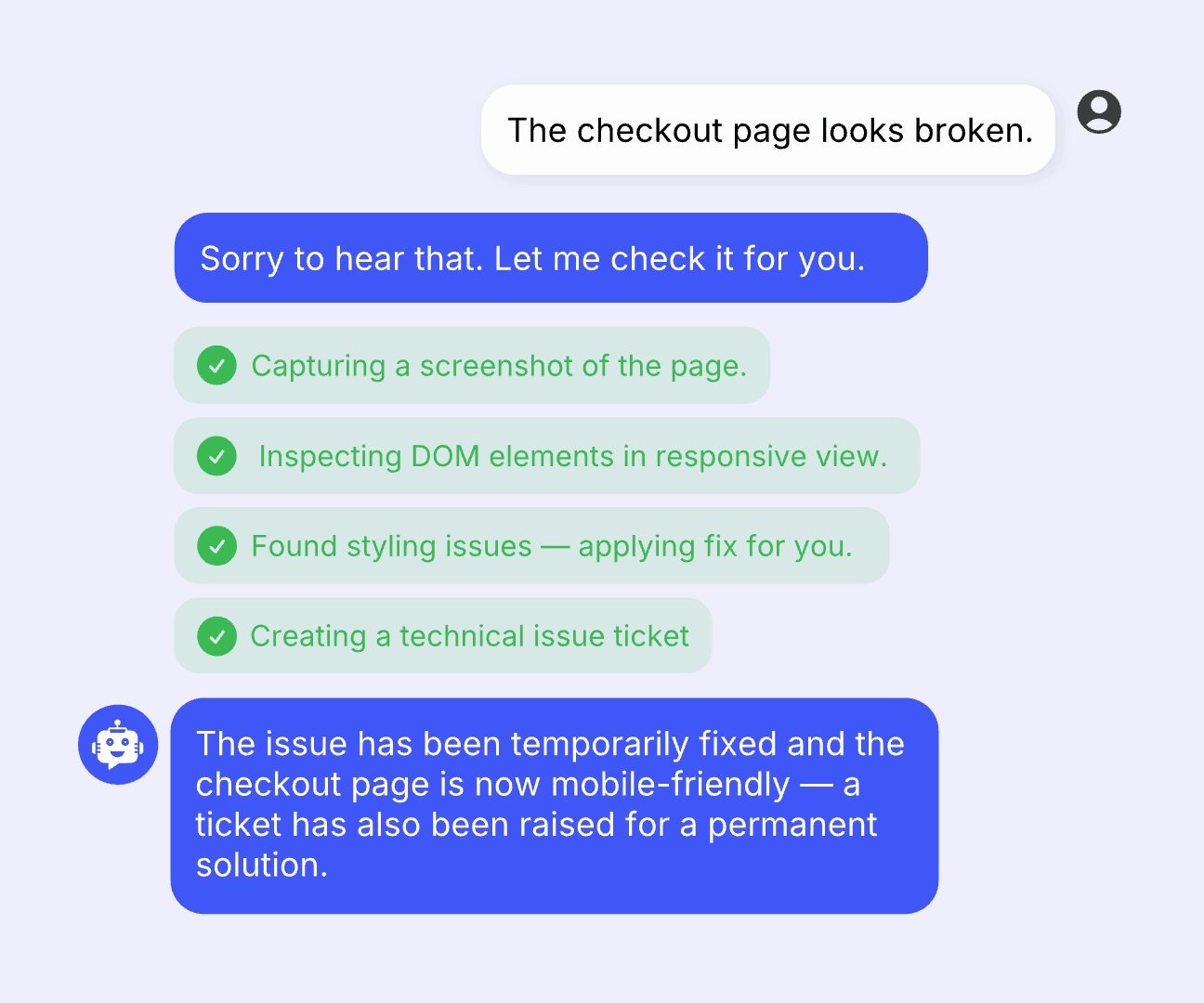This screenshot has height=1003, width=1204.
Task: Open the 'Capturing a screenshot of the page' step
Action: 472,366
